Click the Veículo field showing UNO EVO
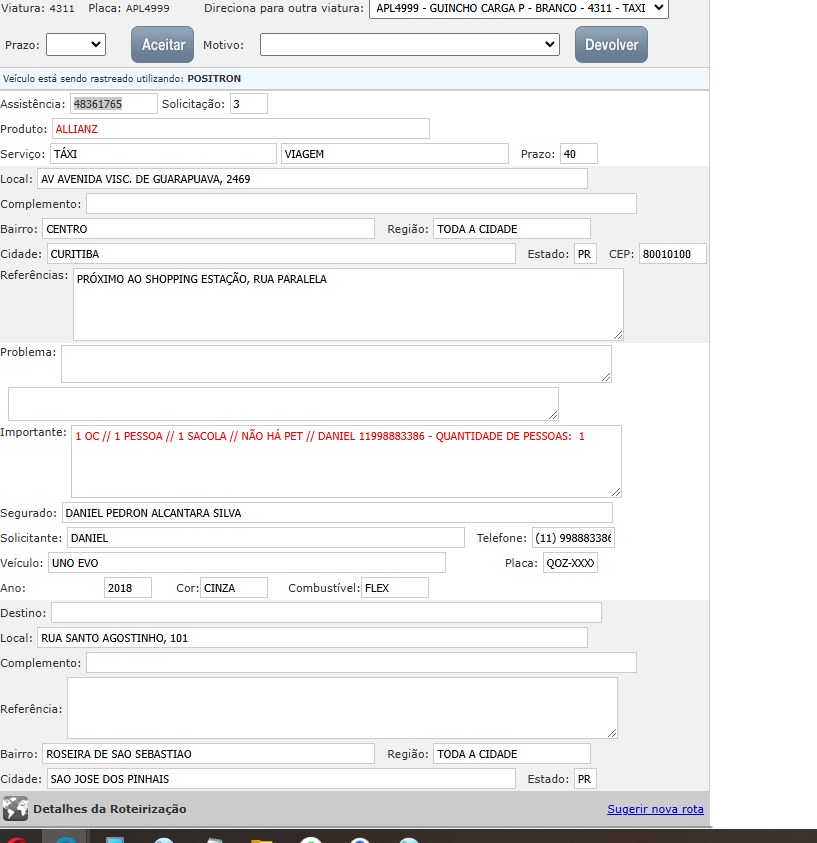 coord(247,563)
